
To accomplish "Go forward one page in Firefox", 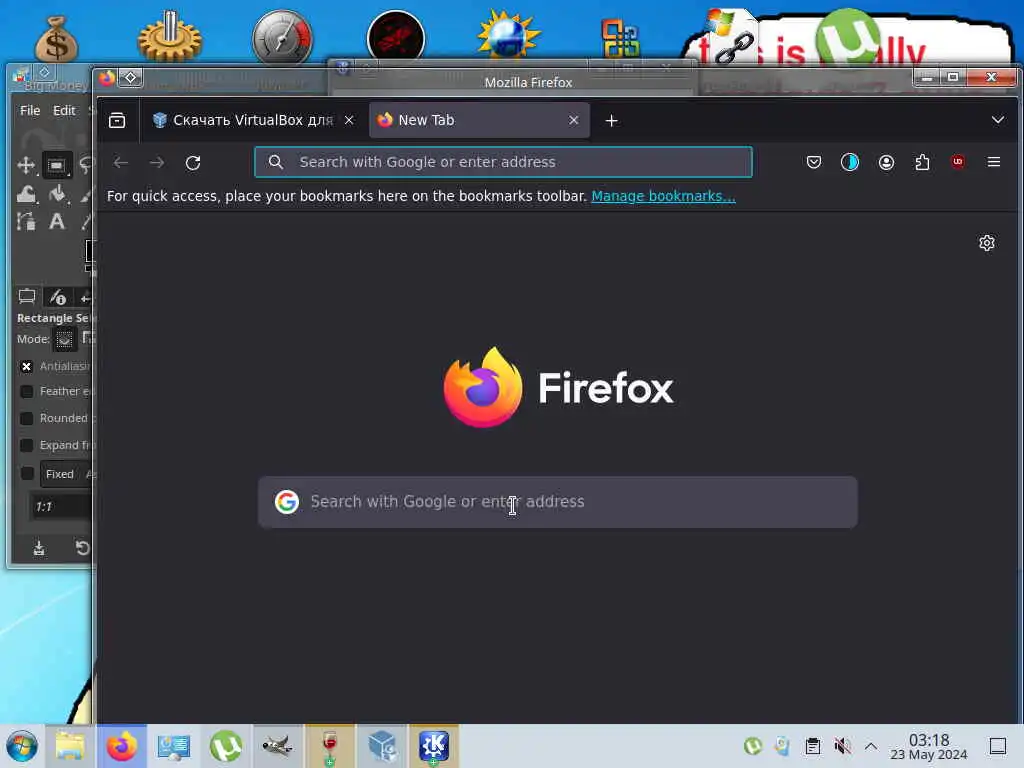I will 157,163.
